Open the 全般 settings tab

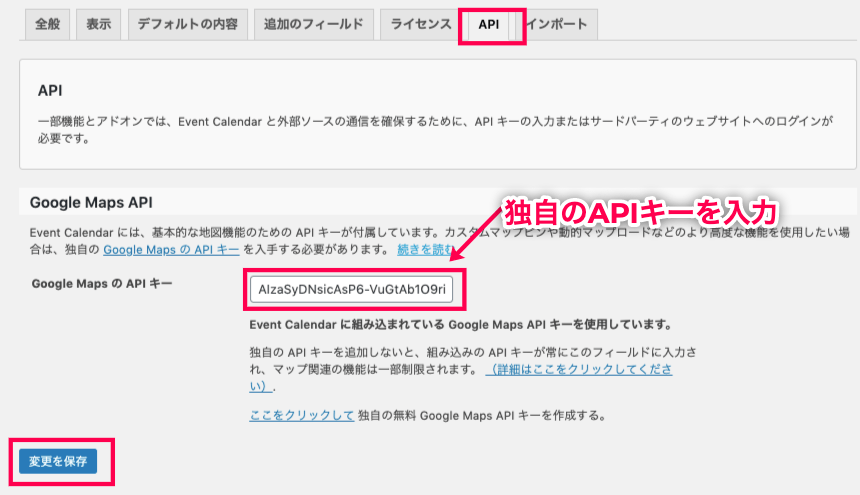pos(47,24)
